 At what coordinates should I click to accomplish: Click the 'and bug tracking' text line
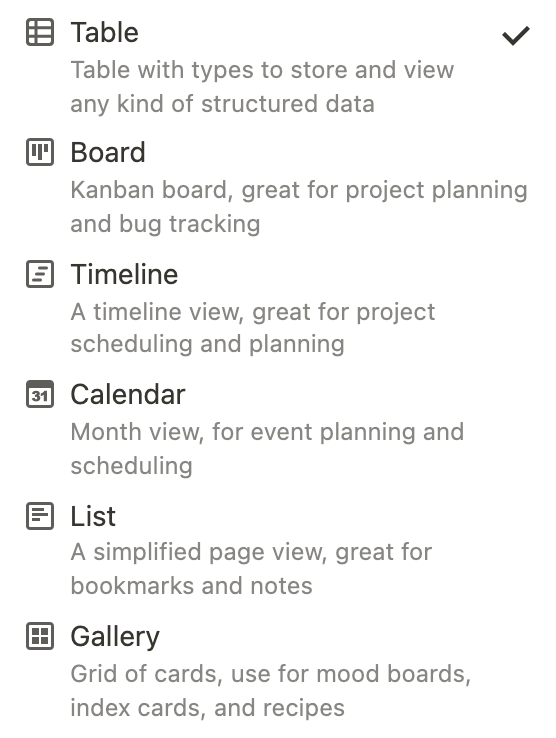tap(165, 224)
